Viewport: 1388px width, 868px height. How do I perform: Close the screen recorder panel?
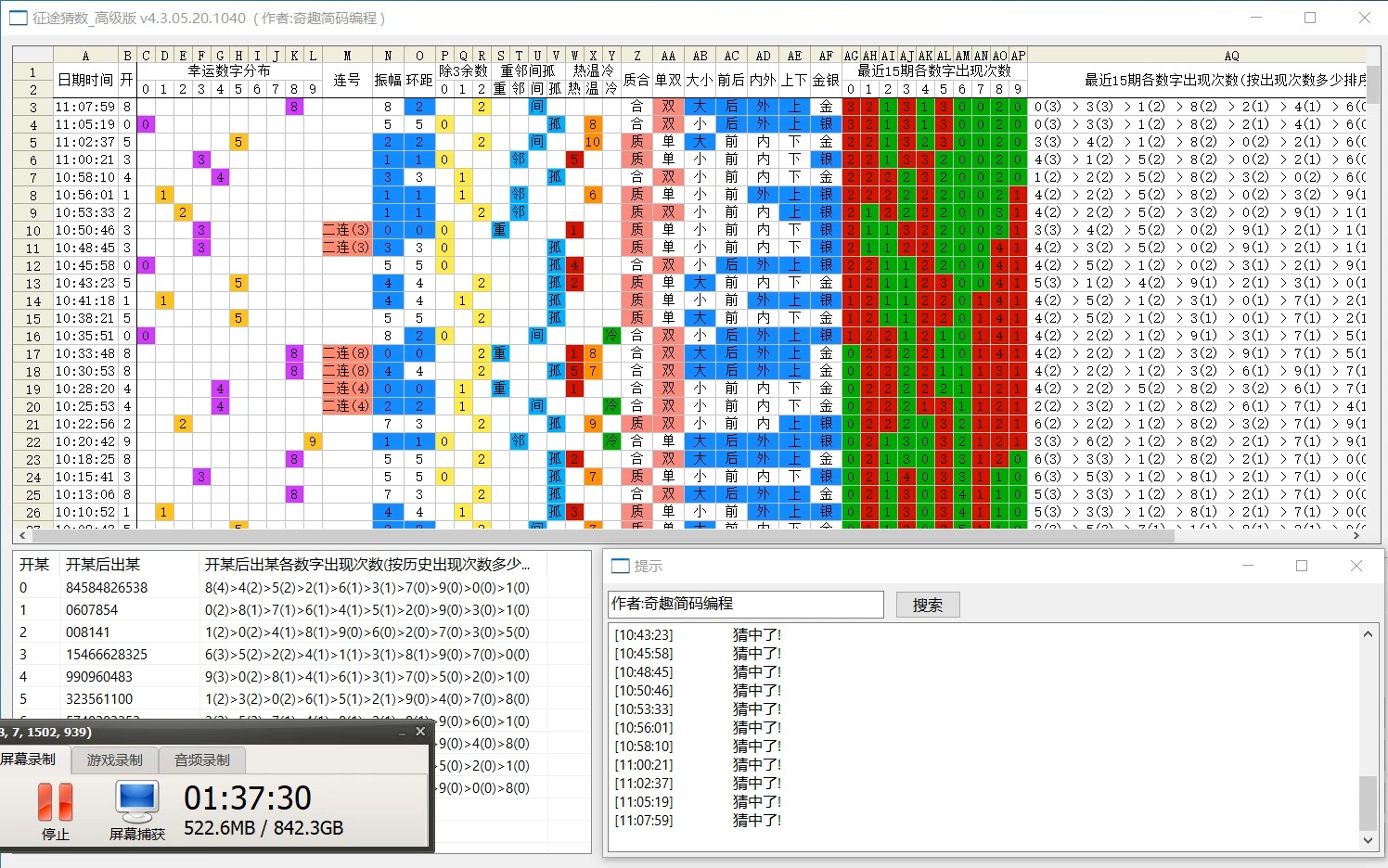point(420,732)
